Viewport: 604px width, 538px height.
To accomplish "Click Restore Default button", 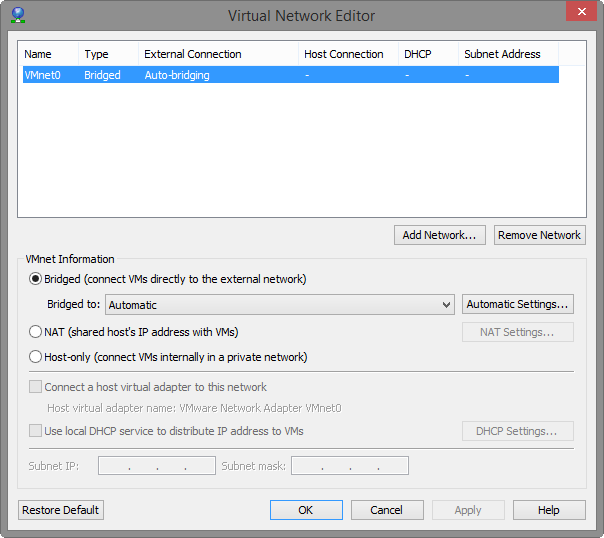I will pyautogui.click(x=61, y=510).
